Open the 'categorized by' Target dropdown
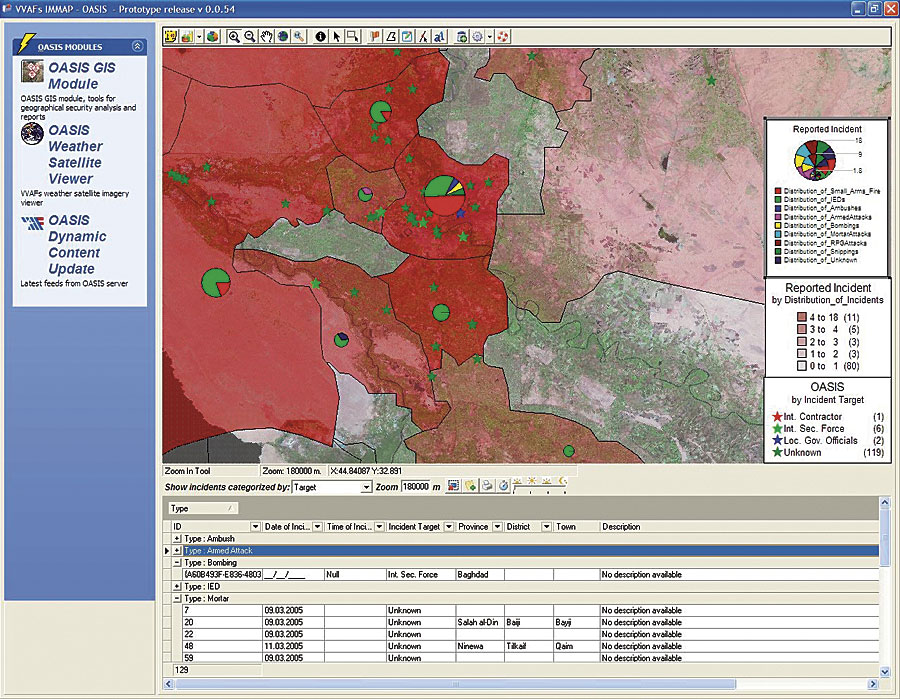This screenshot has width=900, height=699. click(x=365, y=487)
